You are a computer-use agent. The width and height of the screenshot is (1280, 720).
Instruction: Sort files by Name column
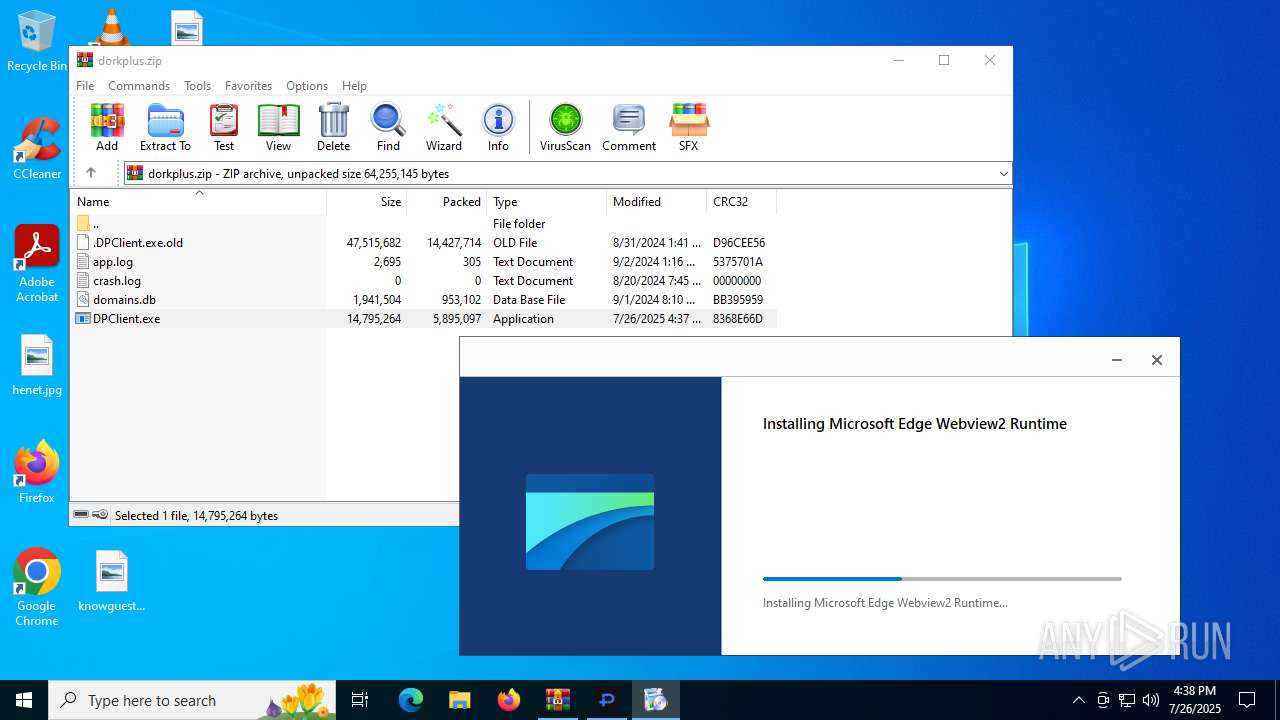(x=198, y=202)
